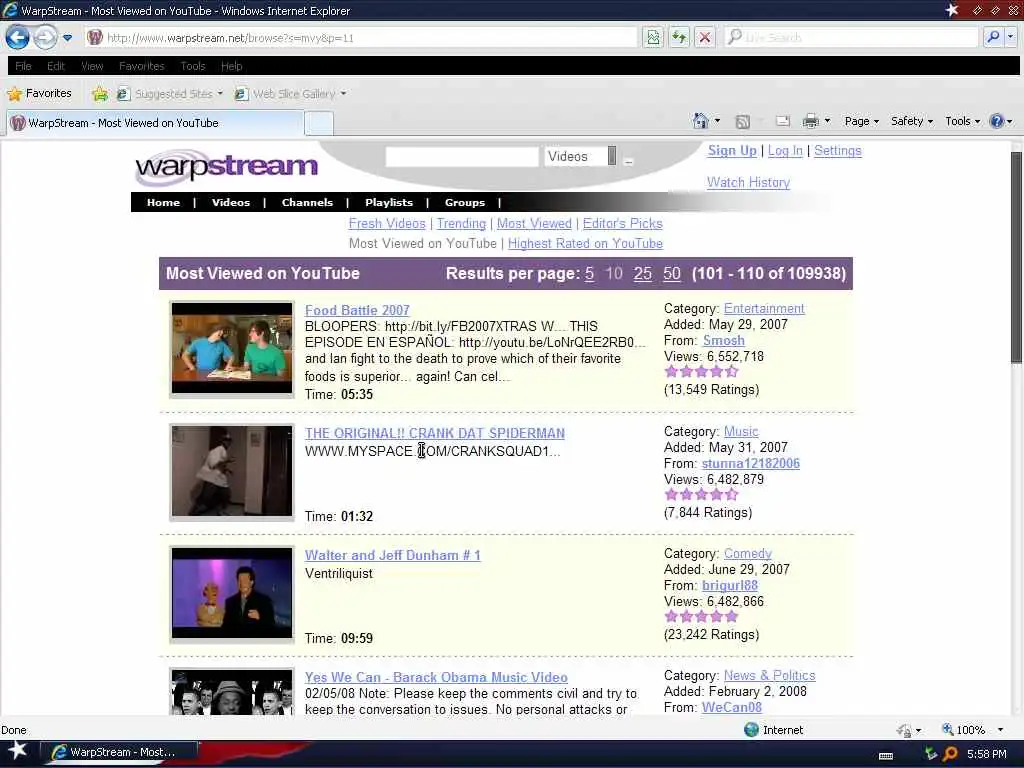Open the View menu

[x=92, y=66]
